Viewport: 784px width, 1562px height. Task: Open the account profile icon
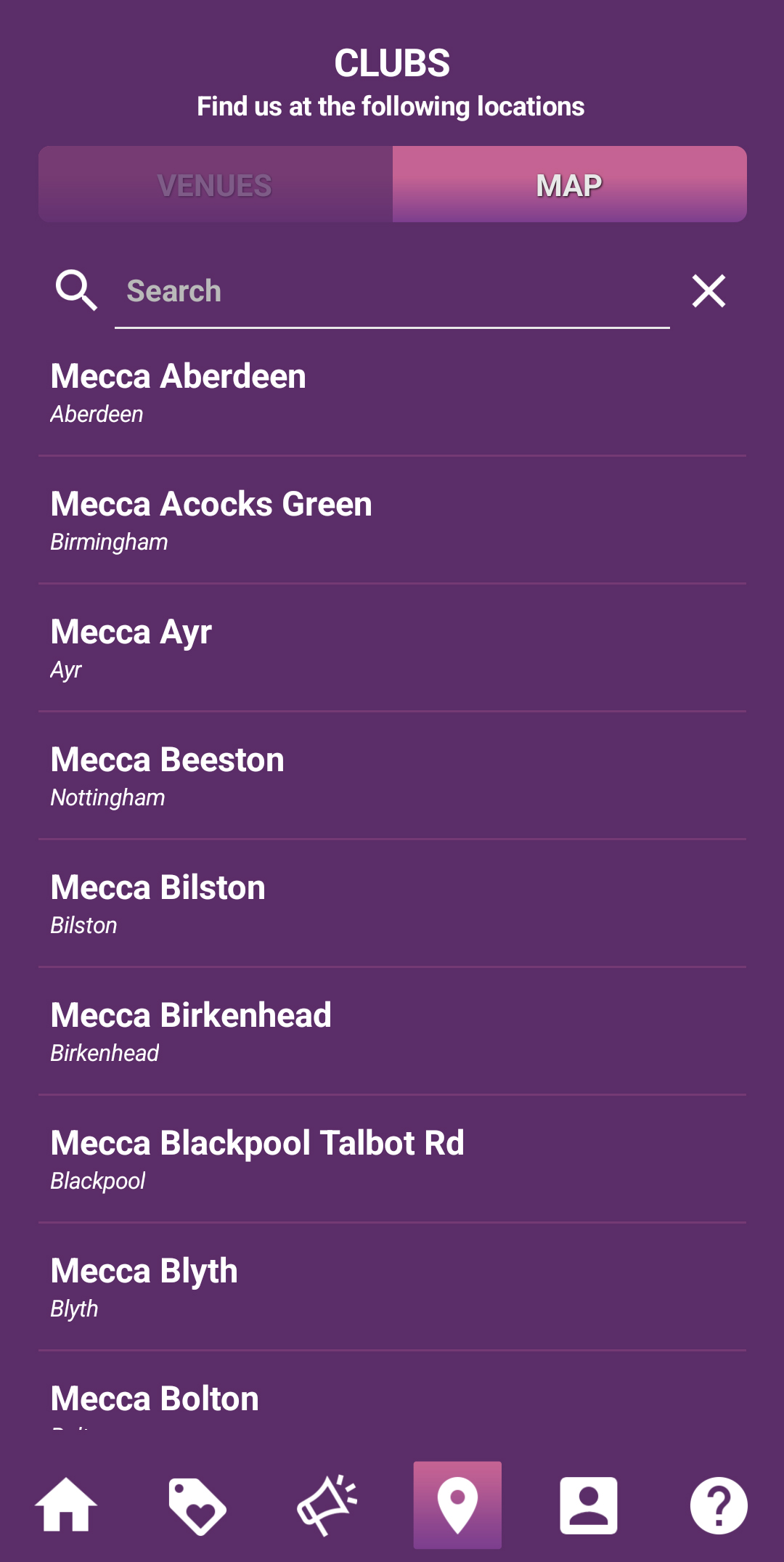click(588, 1505)
